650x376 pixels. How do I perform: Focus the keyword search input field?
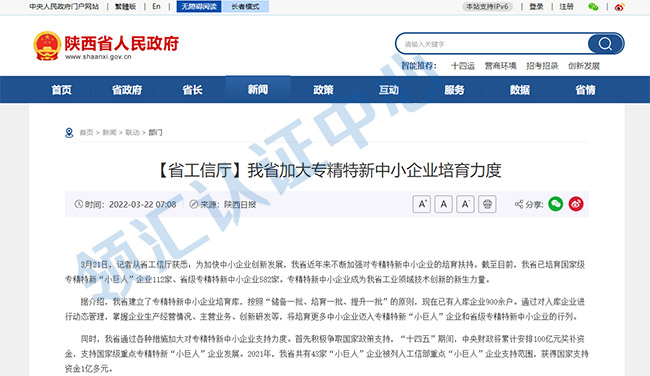[x=492, y=44]
